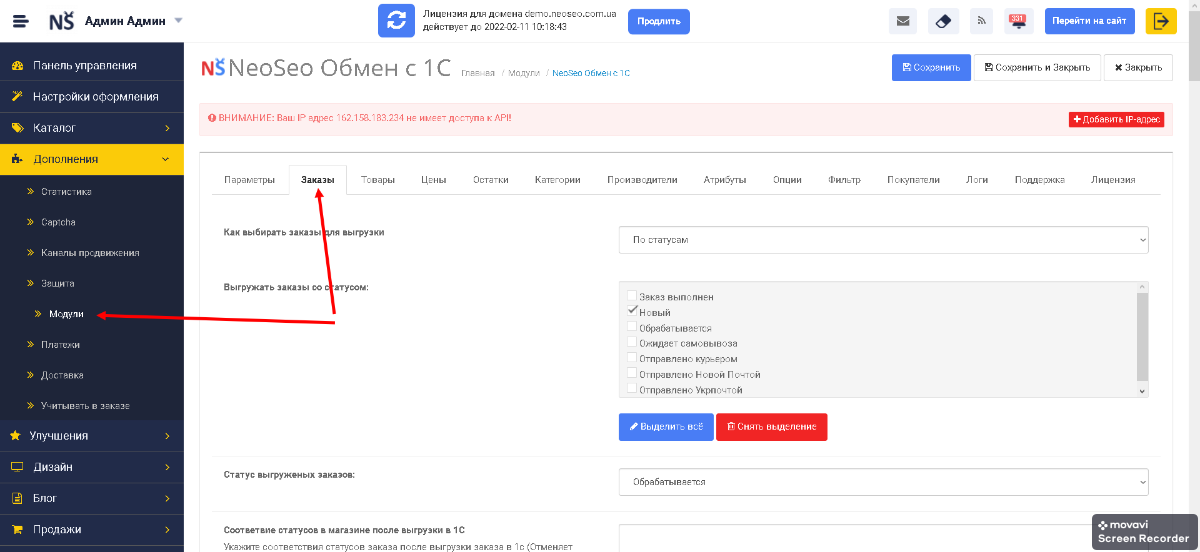This screenshot has width=1200, height=552.
Task: Check the Обрабатывается status checkbox
Action: pyautogui.click(x=632, y=327)
